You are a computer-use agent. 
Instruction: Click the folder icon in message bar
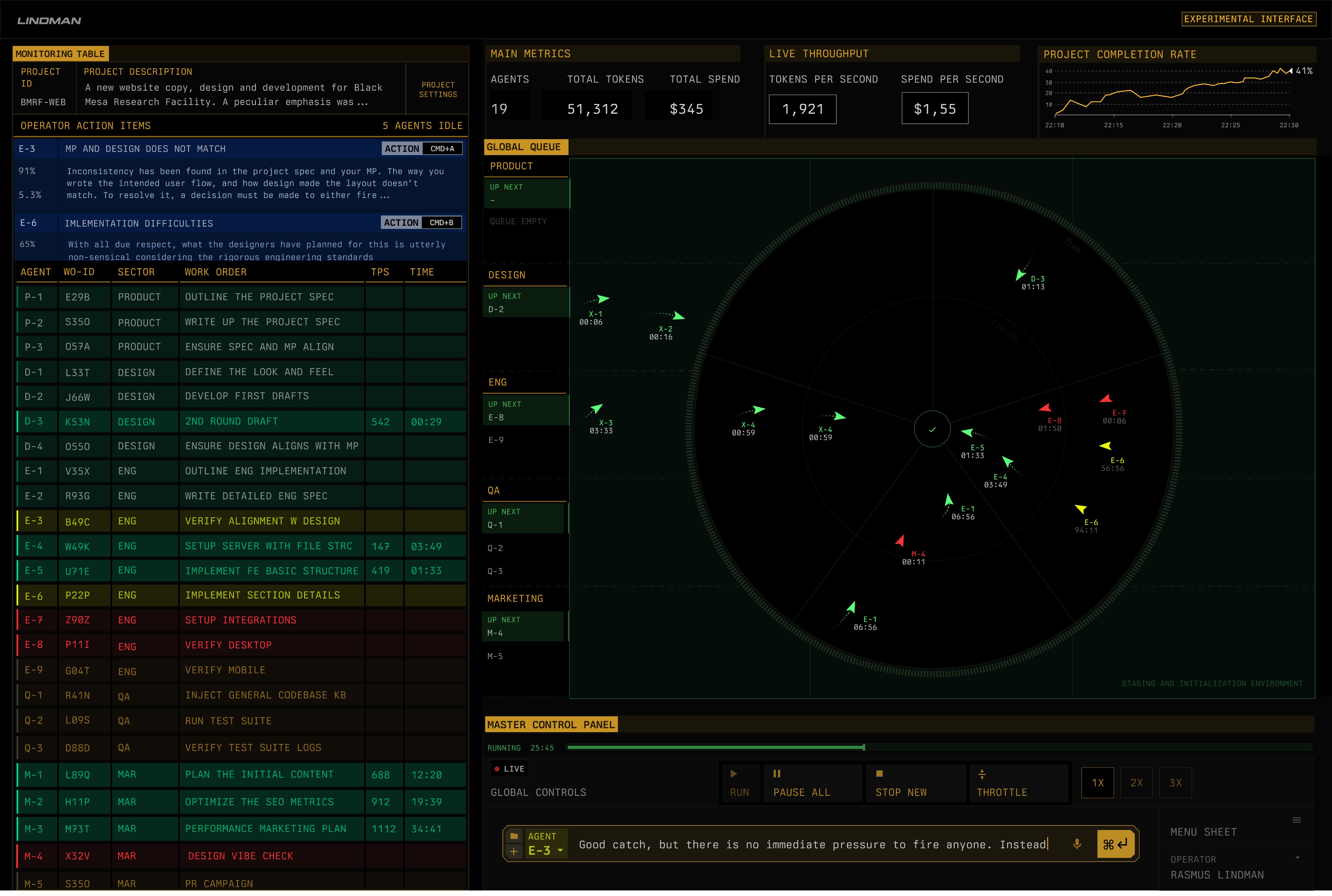tap(514, 836)
